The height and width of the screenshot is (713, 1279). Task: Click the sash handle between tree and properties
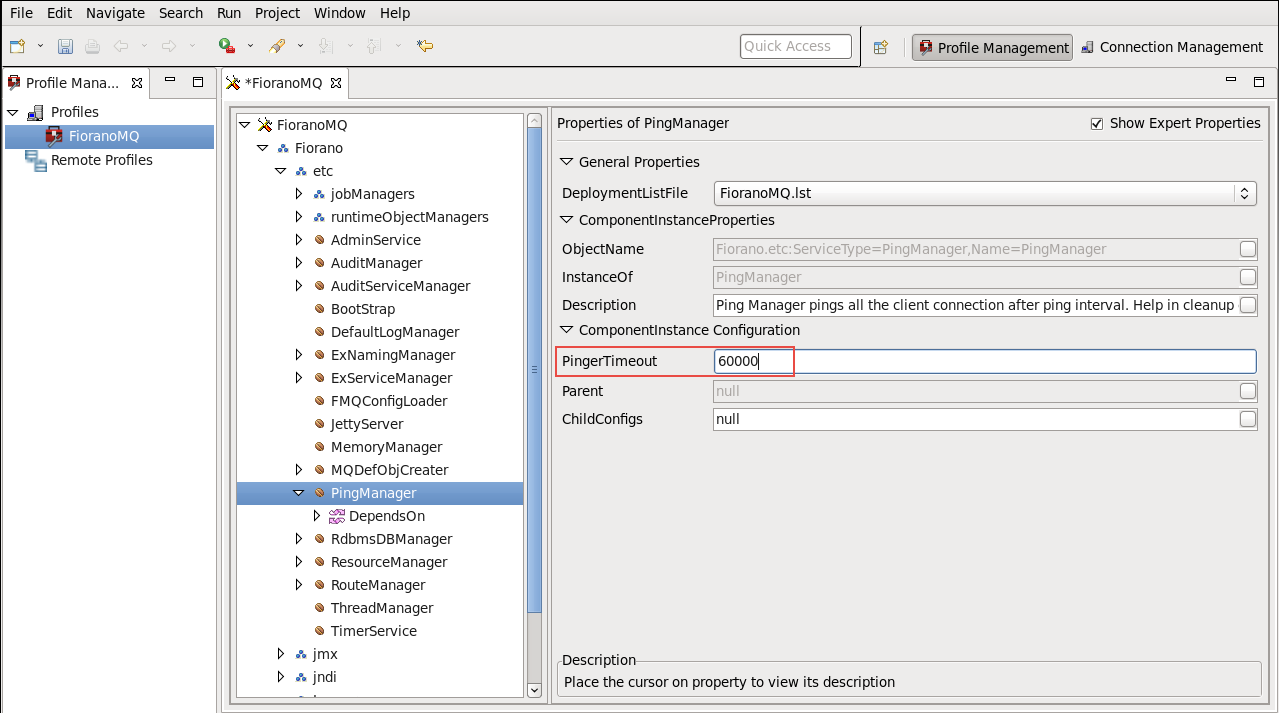coord(547,405)
